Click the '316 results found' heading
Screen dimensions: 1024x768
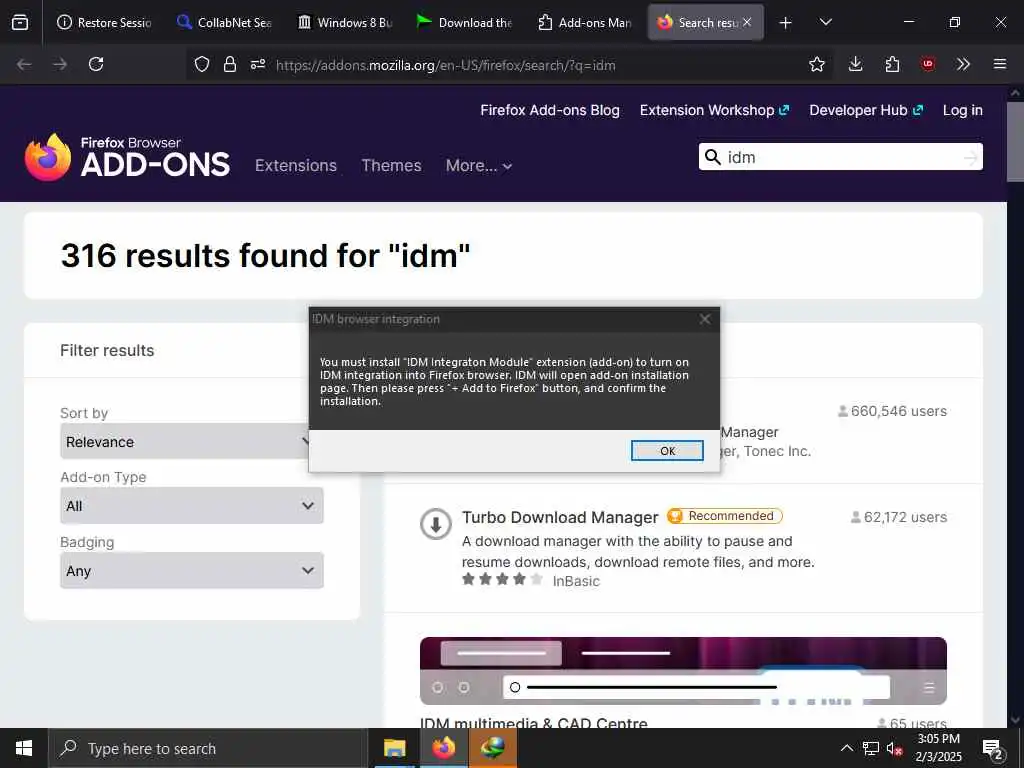(x=265, y=255)
